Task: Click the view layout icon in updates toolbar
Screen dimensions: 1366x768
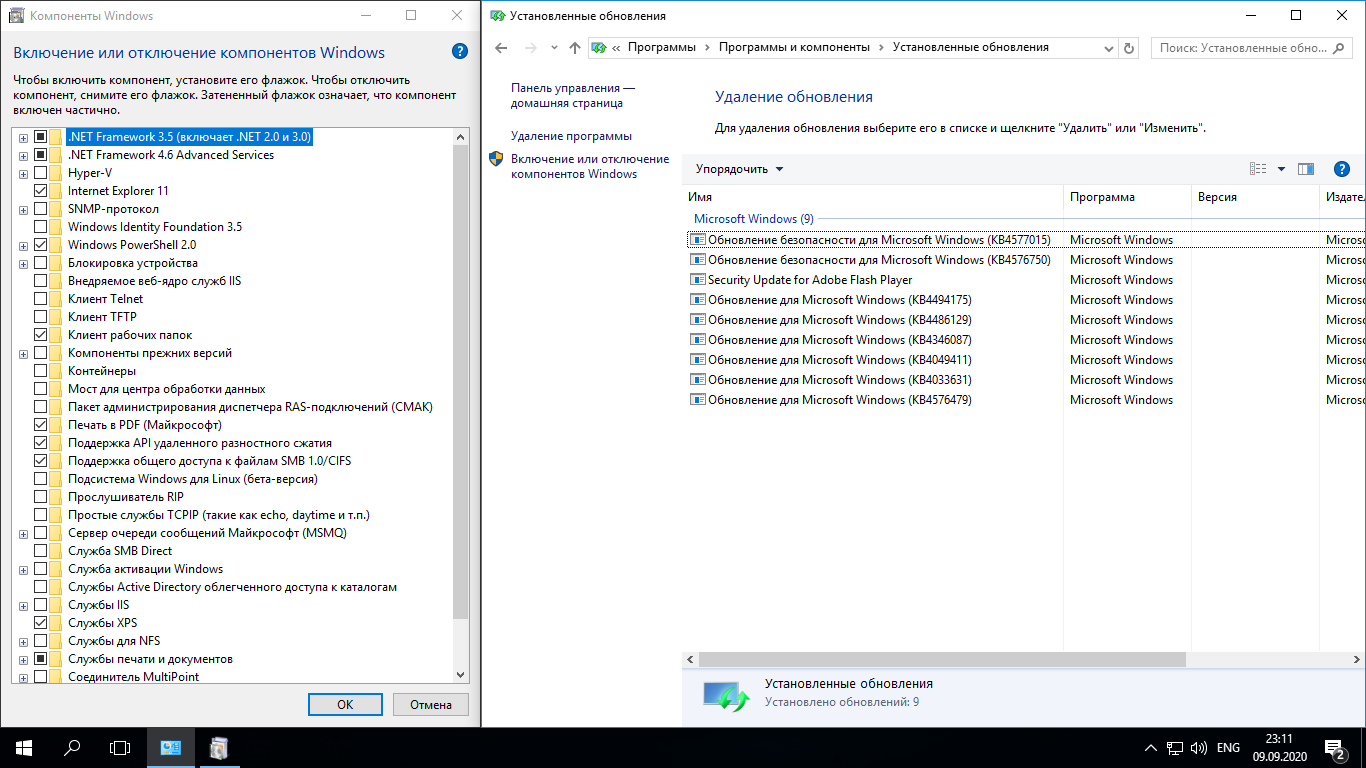Action: click(x=1259, y=169)
